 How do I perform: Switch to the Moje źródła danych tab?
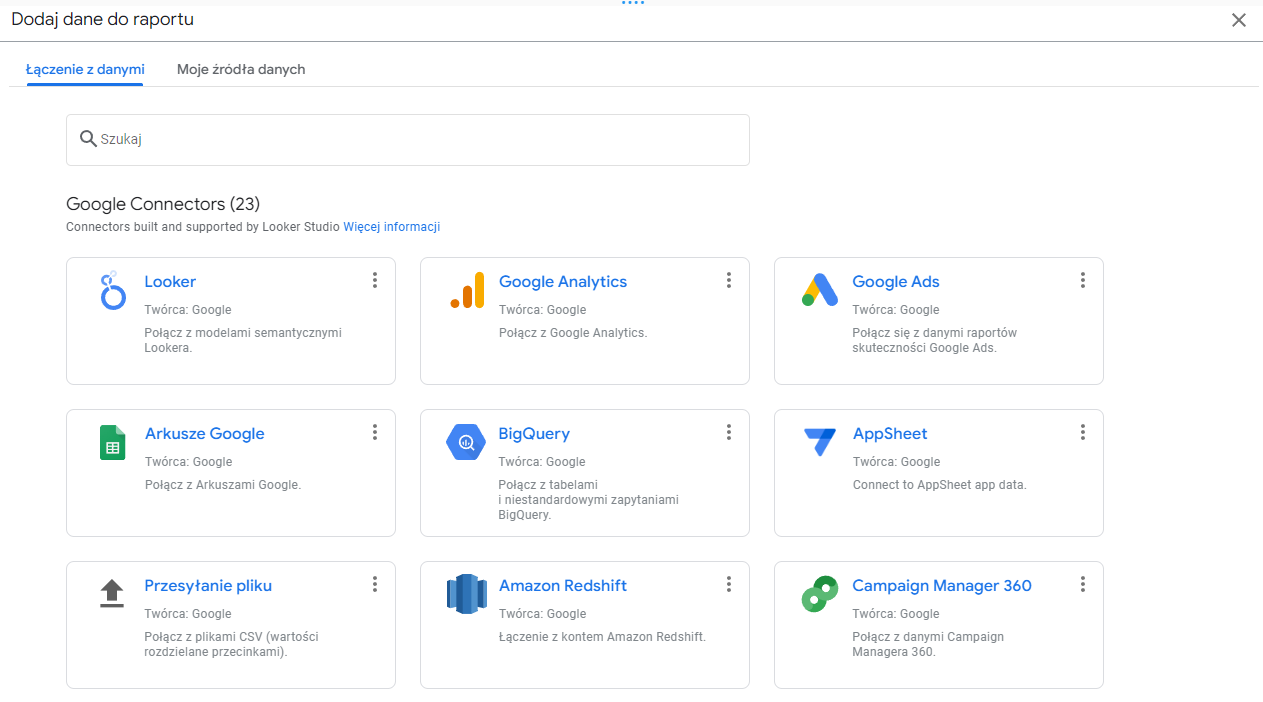pos(241,69)
